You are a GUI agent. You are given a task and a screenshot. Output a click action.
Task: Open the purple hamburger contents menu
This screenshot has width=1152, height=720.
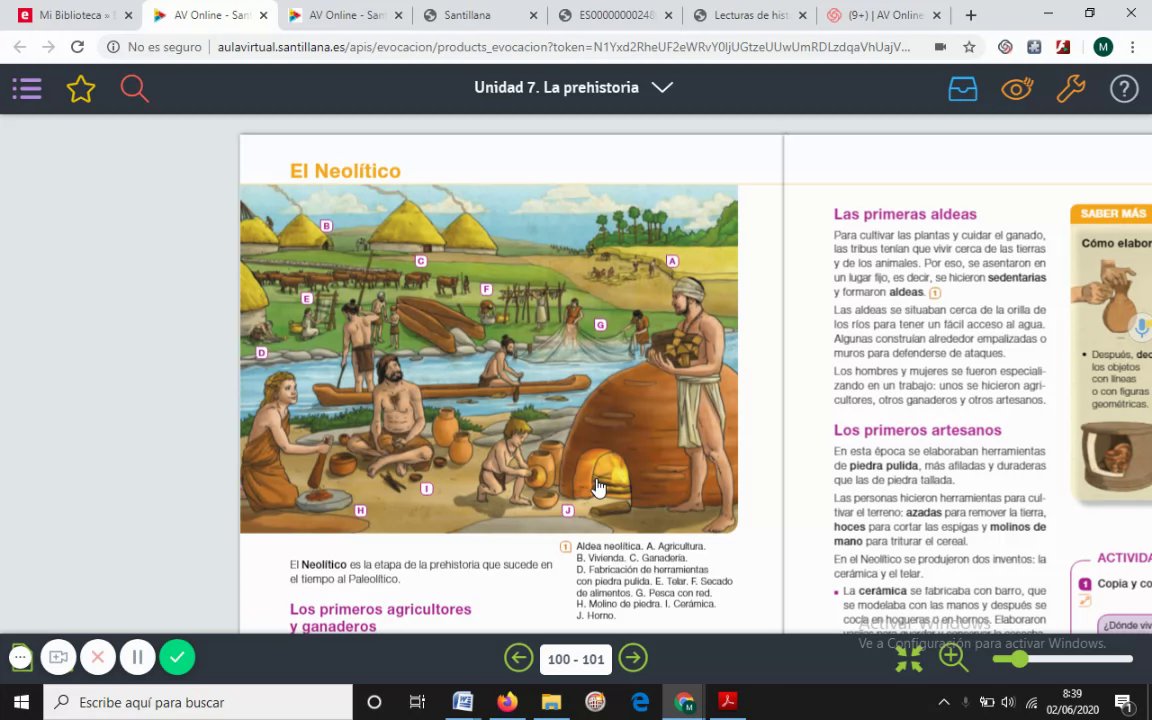coord(27,89)
